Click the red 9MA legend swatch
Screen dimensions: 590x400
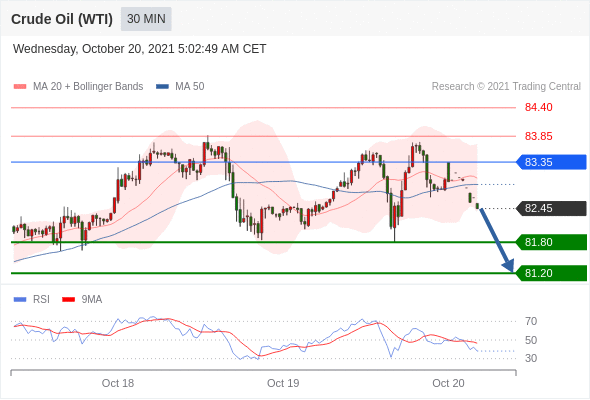click(68, 300)
